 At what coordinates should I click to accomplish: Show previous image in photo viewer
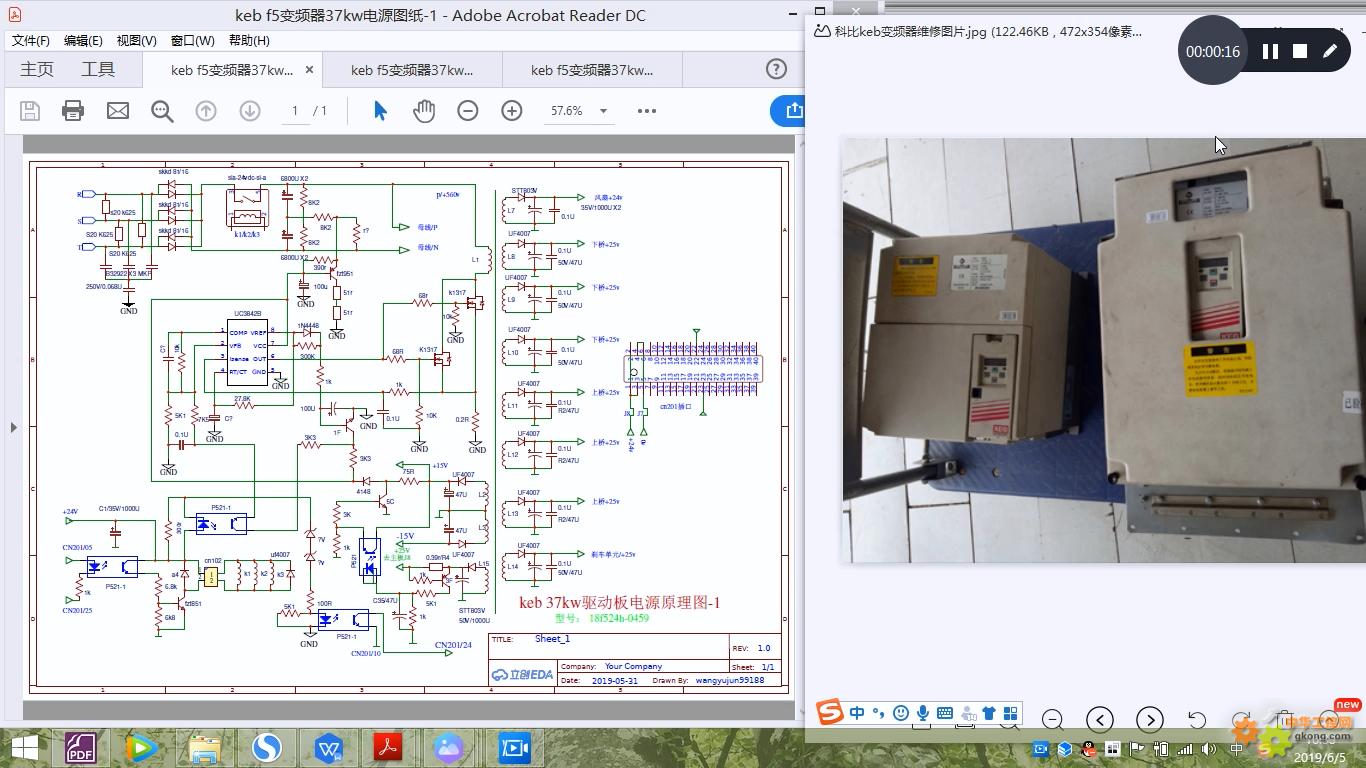coord(1100,719)
